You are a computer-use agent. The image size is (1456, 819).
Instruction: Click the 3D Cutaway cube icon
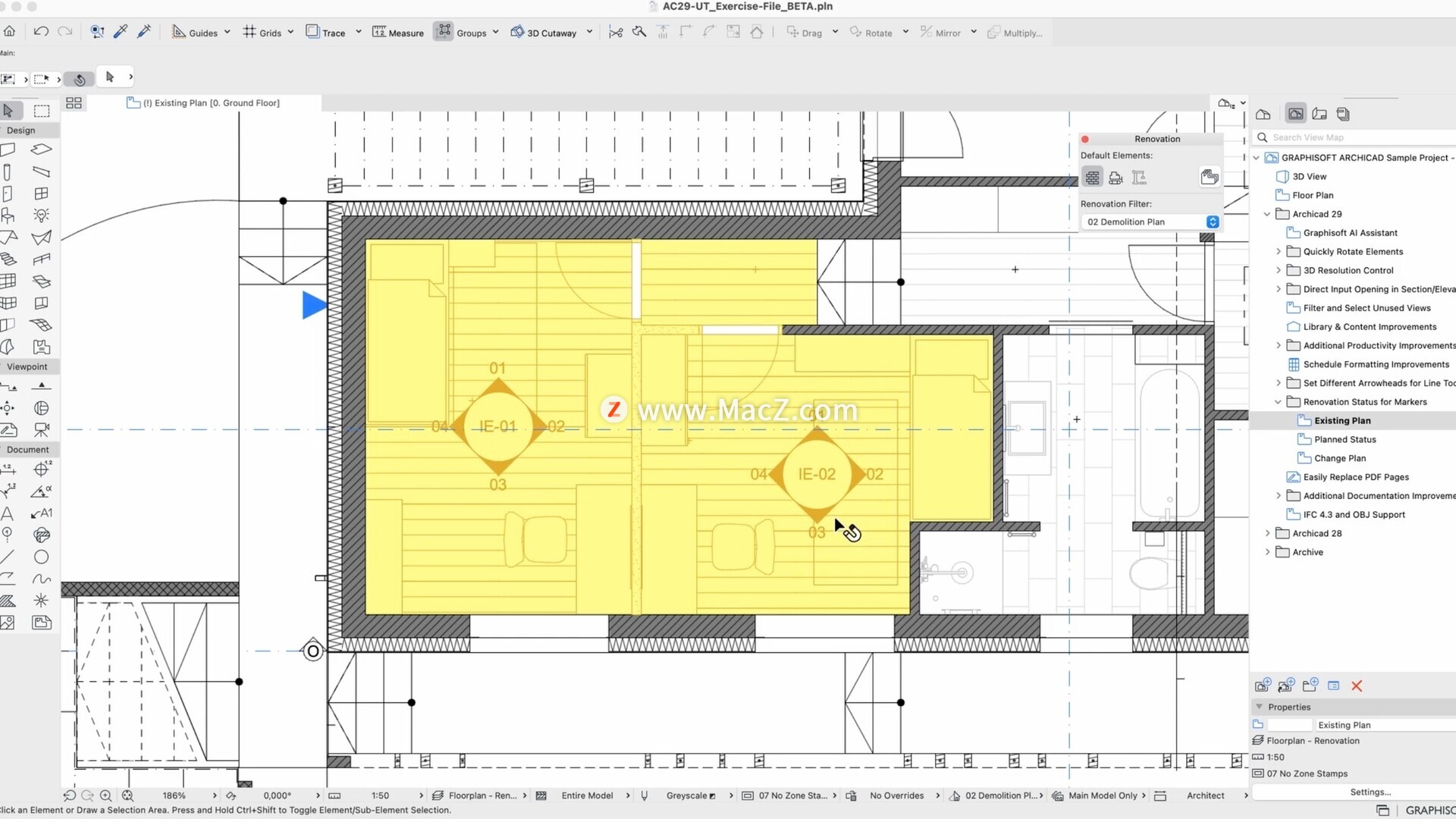[517, 32]
